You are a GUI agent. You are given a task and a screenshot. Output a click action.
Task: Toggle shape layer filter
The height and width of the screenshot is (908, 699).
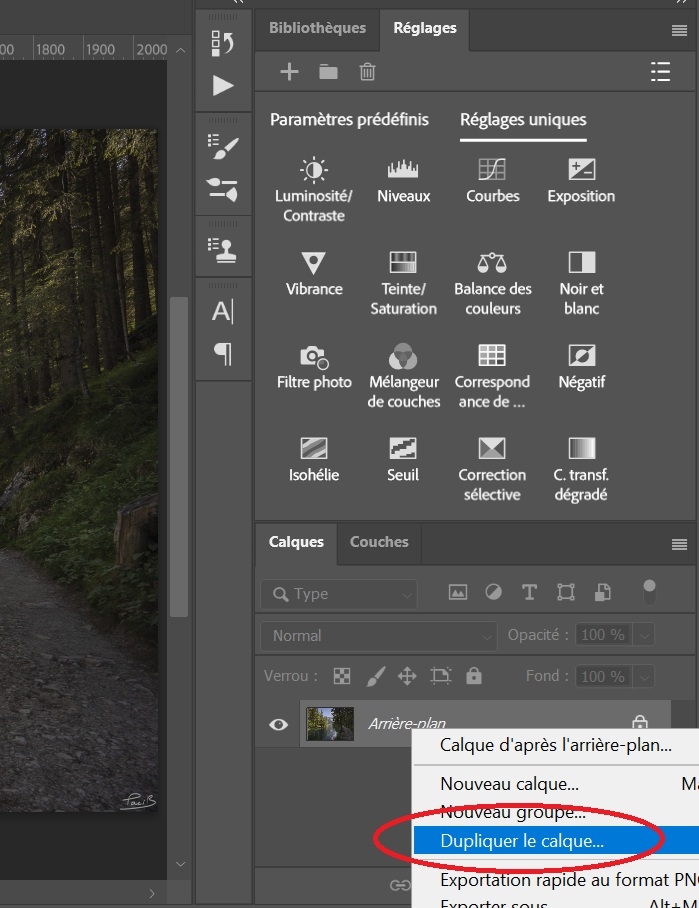click(x=566, y=592)
